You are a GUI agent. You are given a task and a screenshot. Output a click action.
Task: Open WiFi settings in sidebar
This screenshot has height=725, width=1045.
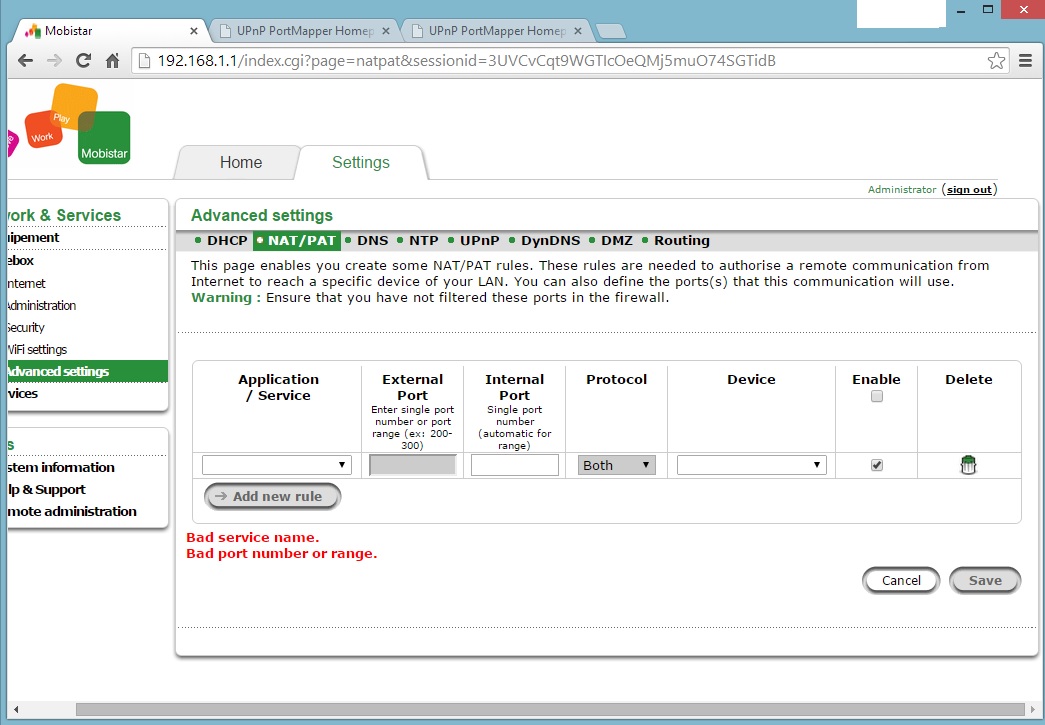37,349
